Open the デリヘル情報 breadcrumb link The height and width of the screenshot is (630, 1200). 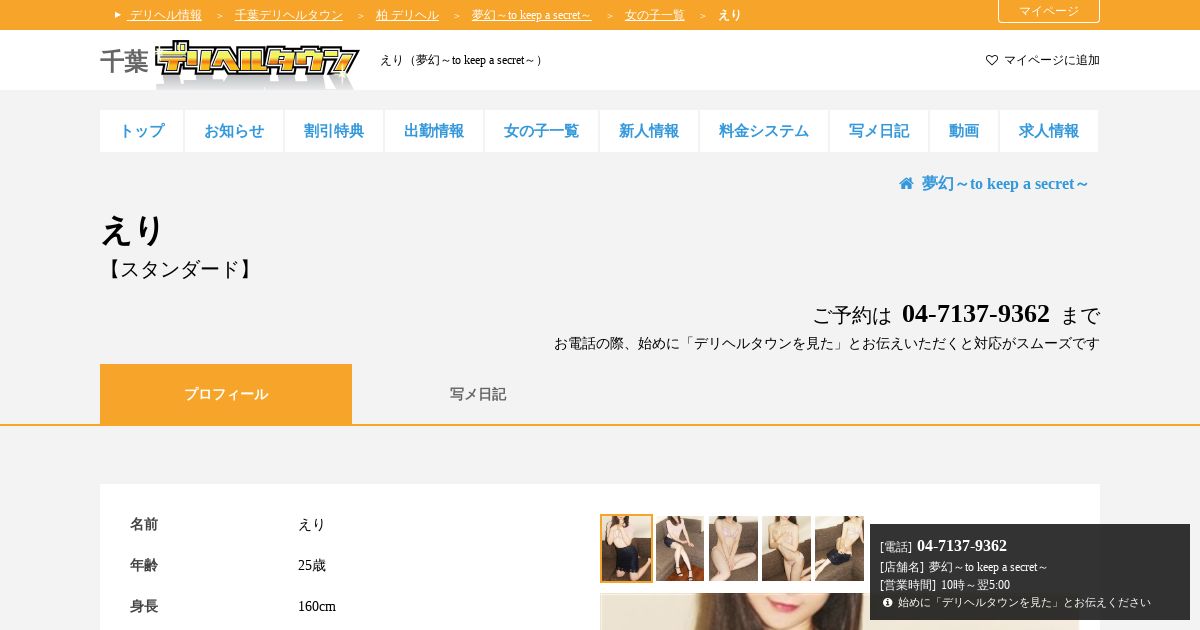[165, 15]
